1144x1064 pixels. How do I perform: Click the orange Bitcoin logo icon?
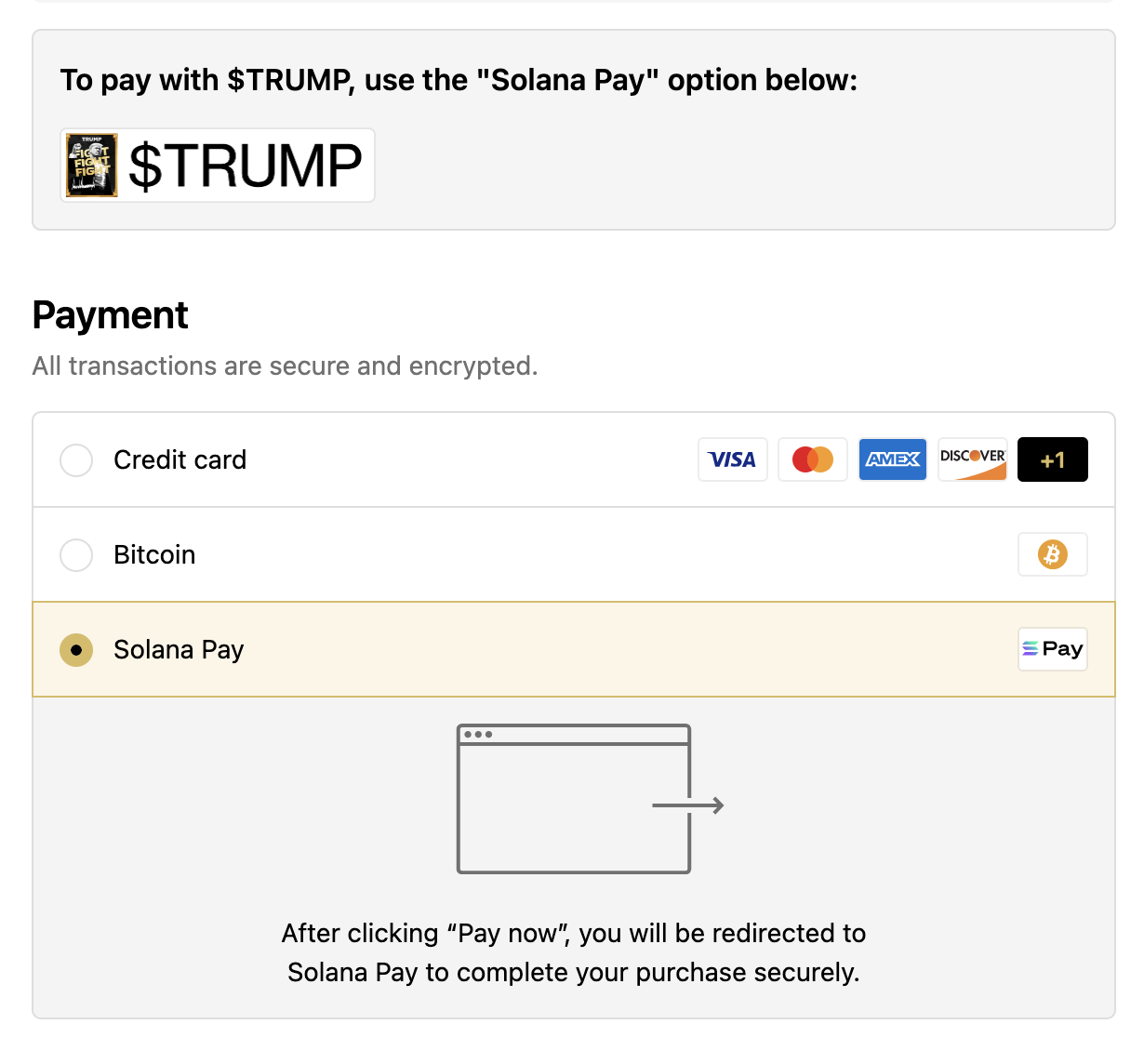coord(1052,555)
